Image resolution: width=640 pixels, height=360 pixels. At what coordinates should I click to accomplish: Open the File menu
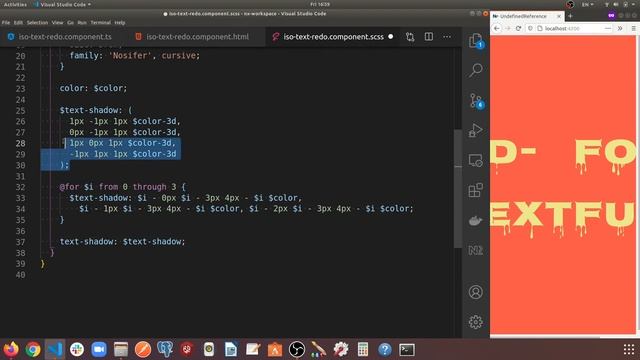point(6,22)
